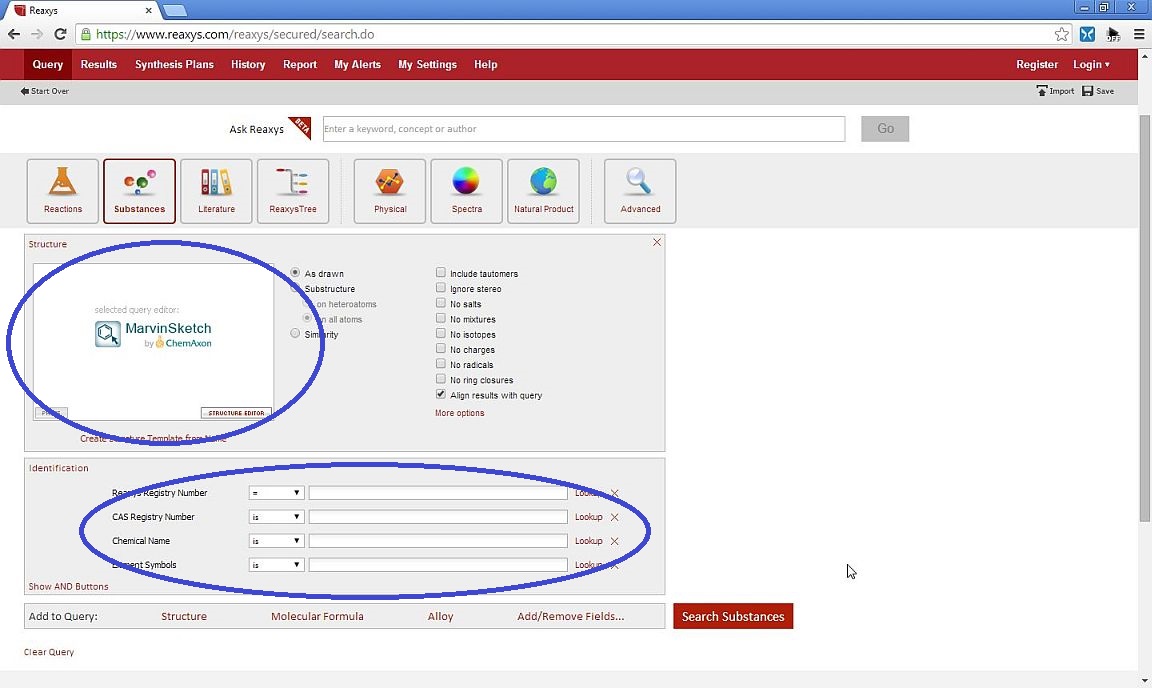Open the Reactions search icon
The width and height of the screenshot is (1152, 688).
[62, 191]
